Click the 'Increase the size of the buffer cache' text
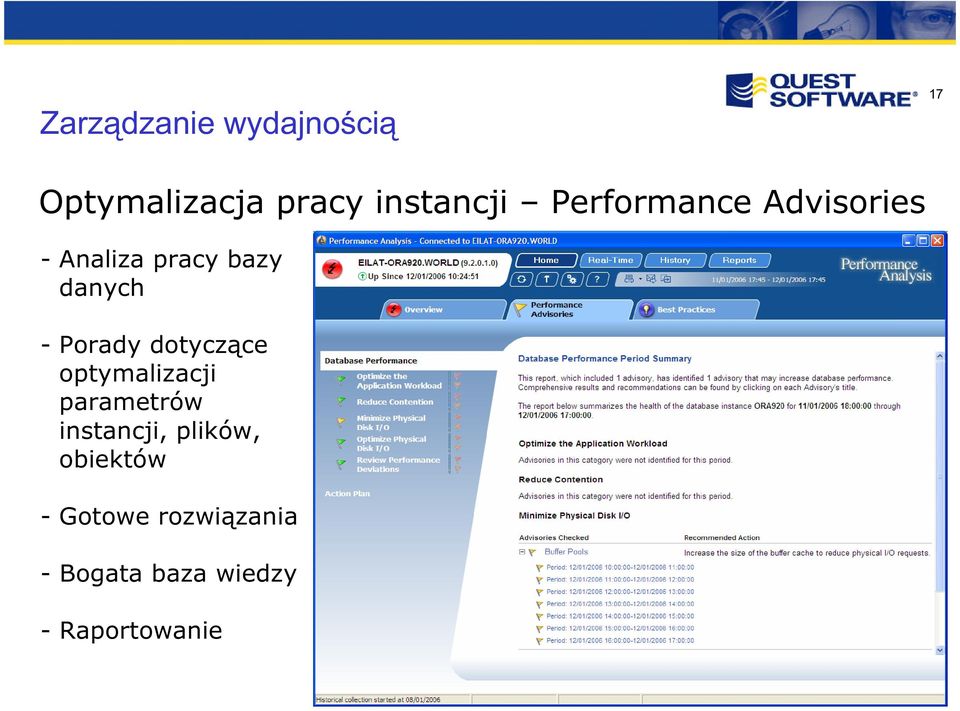This screenshot has width=960, height=711. tap(806, 553)
